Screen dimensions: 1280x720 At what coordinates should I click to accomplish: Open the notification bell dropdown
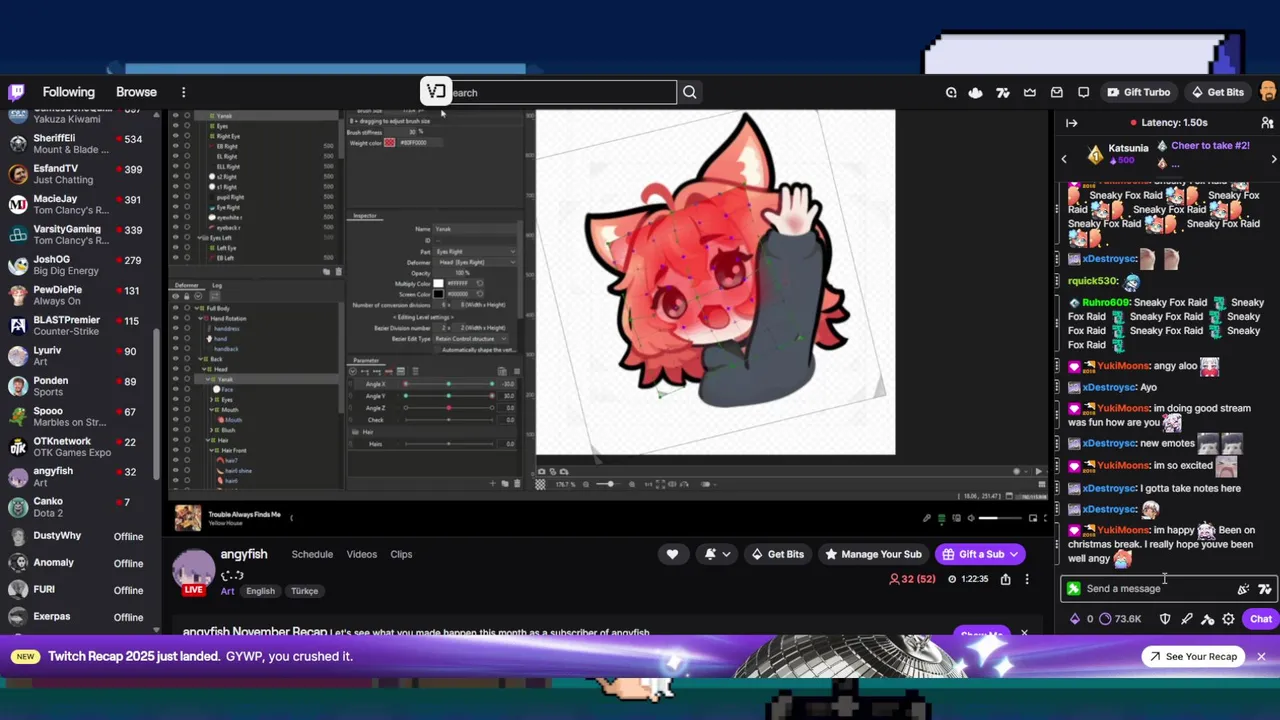point(717,554)
